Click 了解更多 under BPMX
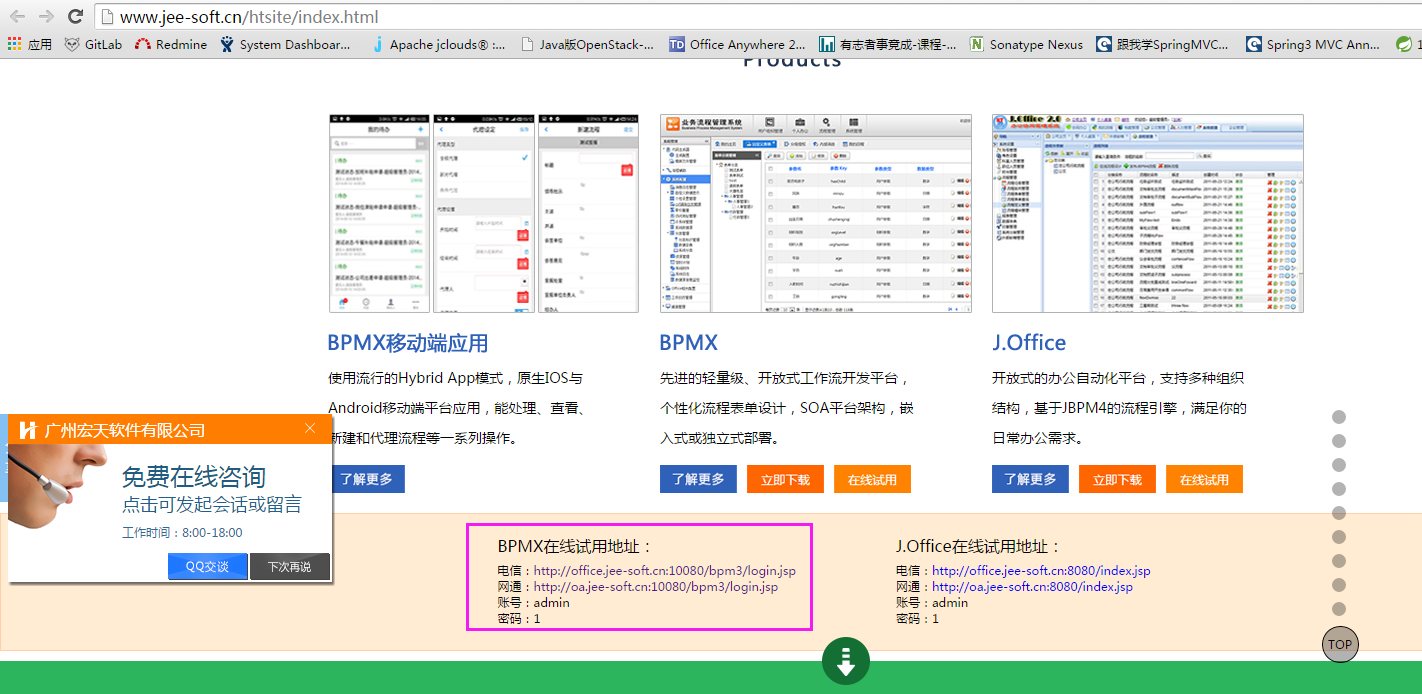Viewport: 1422px width, 694px height. [698, 479]
